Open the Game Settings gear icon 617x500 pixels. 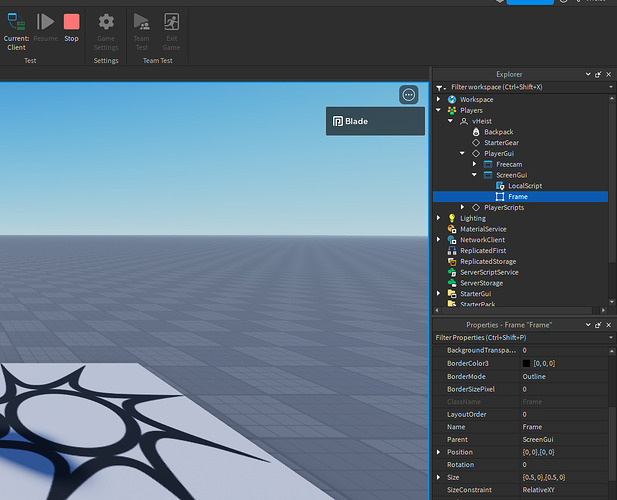(x=106, y=22)
